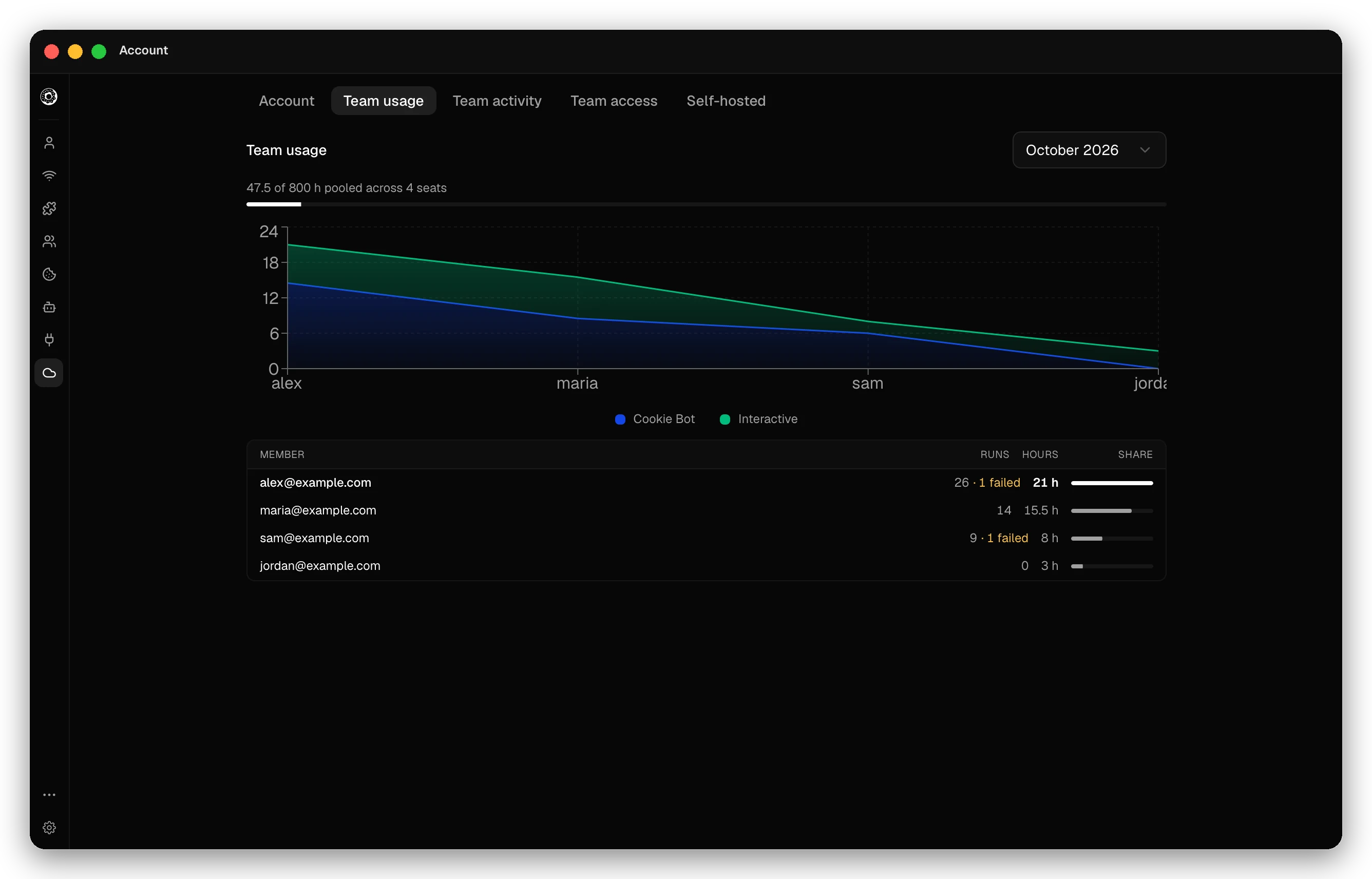Open the single-person profile icon in sidebar

click(49, 143)
